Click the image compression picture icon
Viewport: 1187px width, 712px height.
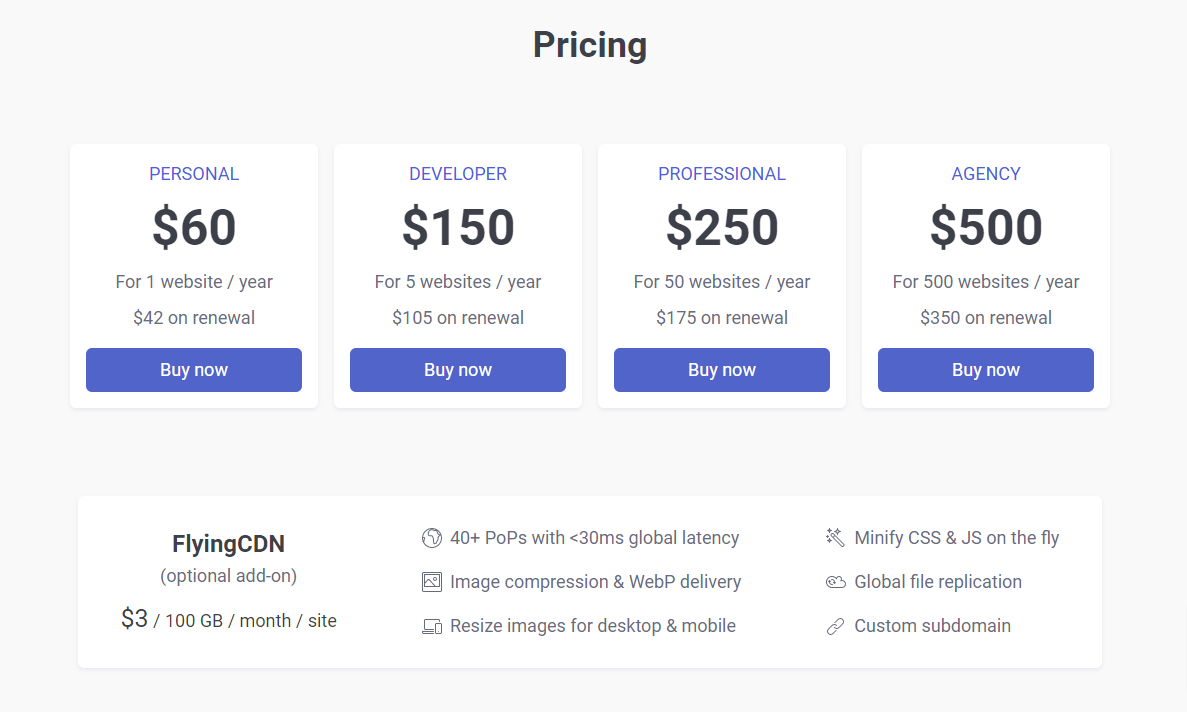click(x=431, y=582)
